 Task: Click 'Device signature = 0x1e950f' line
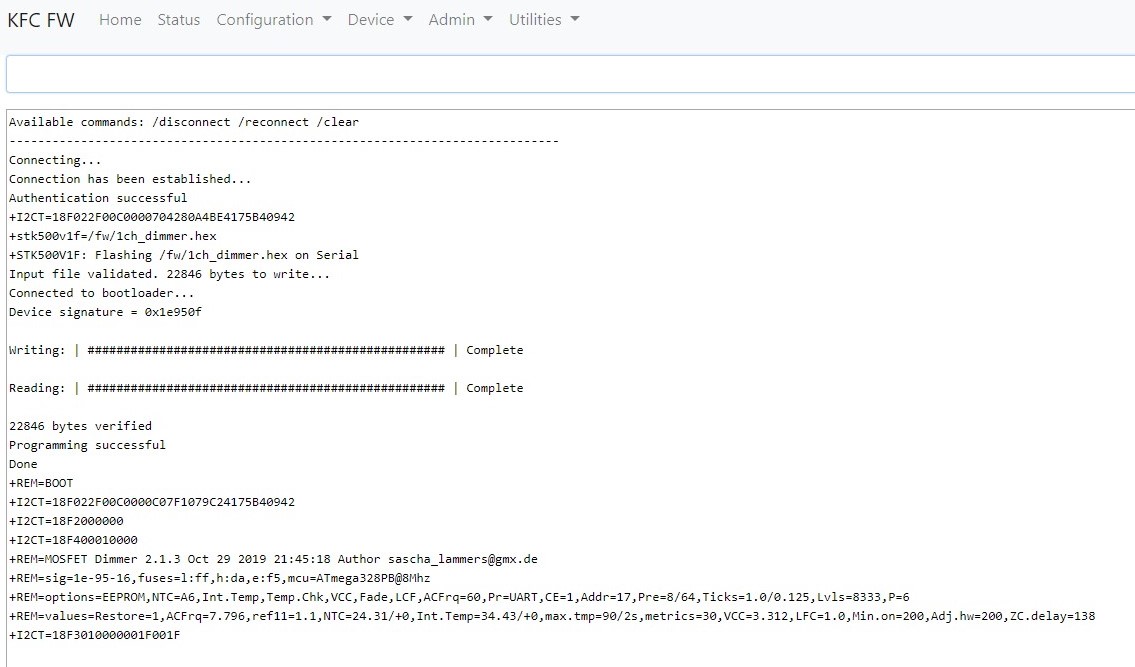(x=106, y=312)
